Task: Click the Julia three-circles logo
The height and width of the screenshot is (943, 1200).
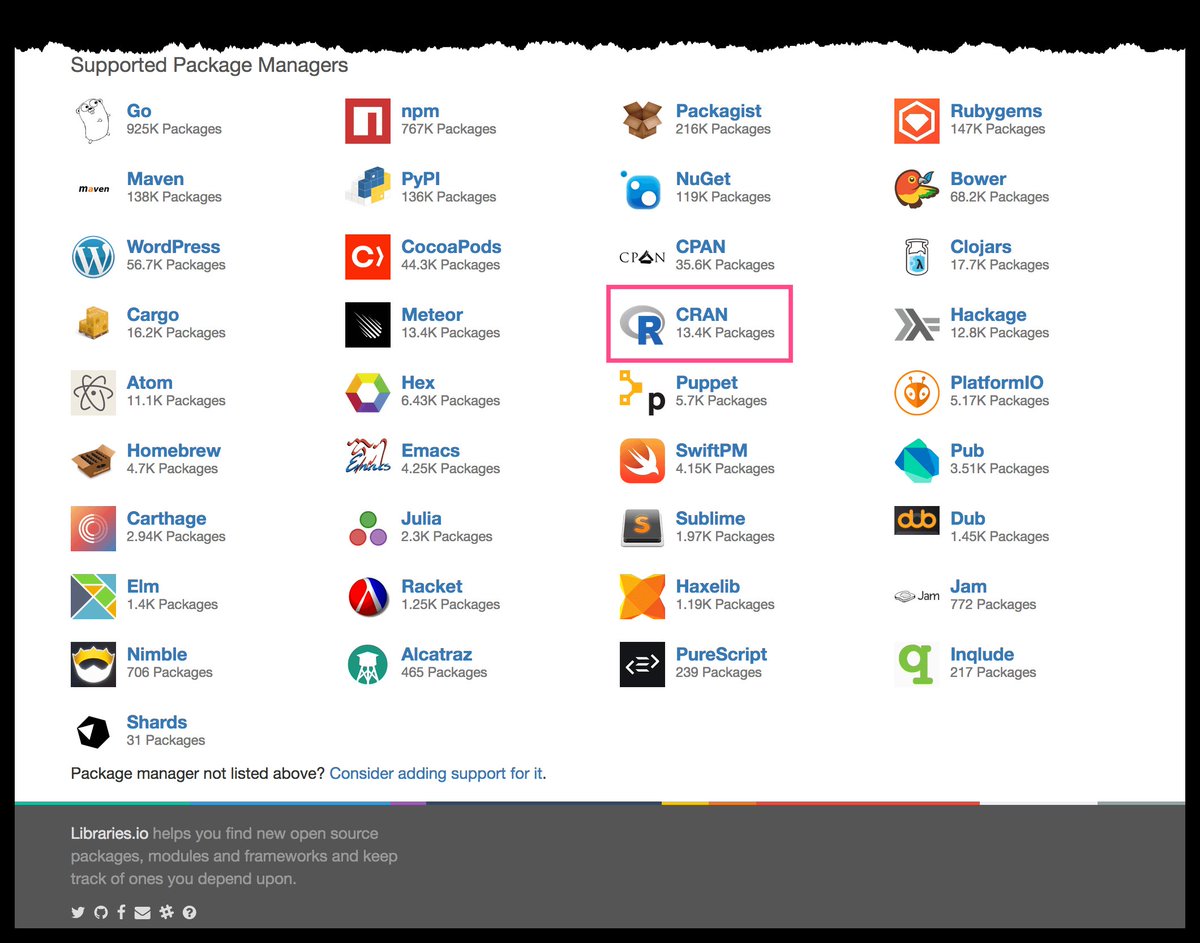Action: click(x=367, y=529)
